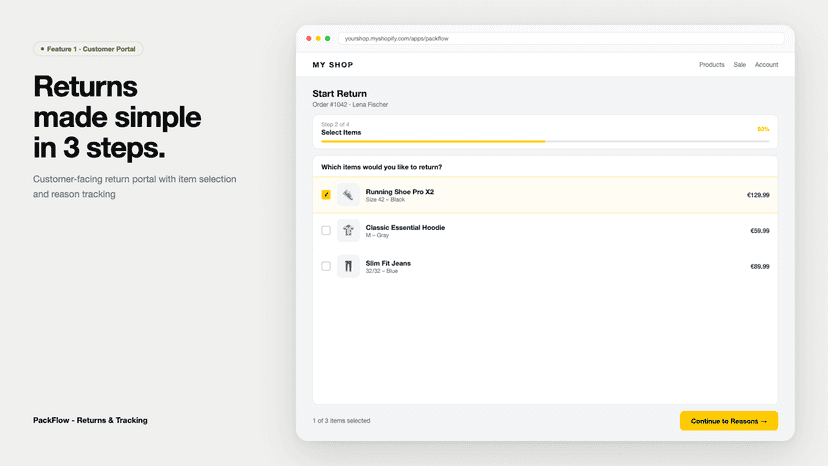This screenshot has height=466, width=828.
Task: Focus the browser address bar
Action: pyautogui.click(x=561, y=39)
